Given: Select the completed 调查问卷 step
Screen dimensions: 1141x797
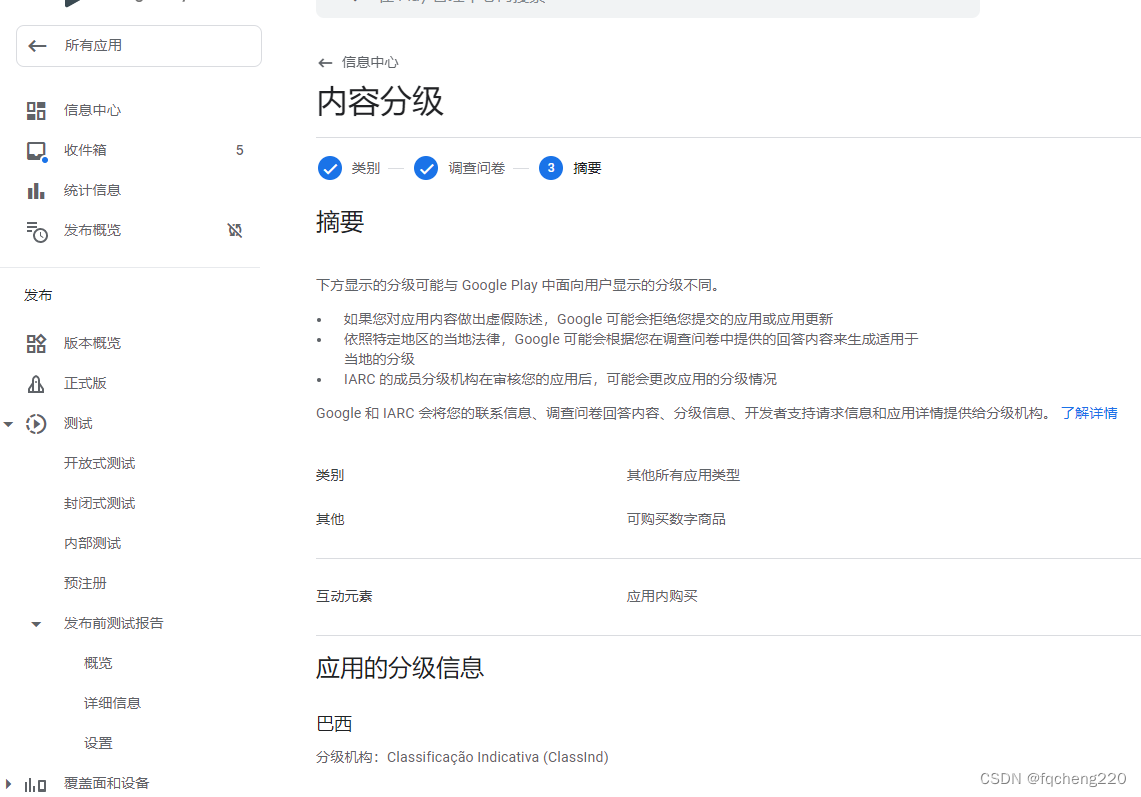Looking at the screenshot, I should click(x=426, y=168).
